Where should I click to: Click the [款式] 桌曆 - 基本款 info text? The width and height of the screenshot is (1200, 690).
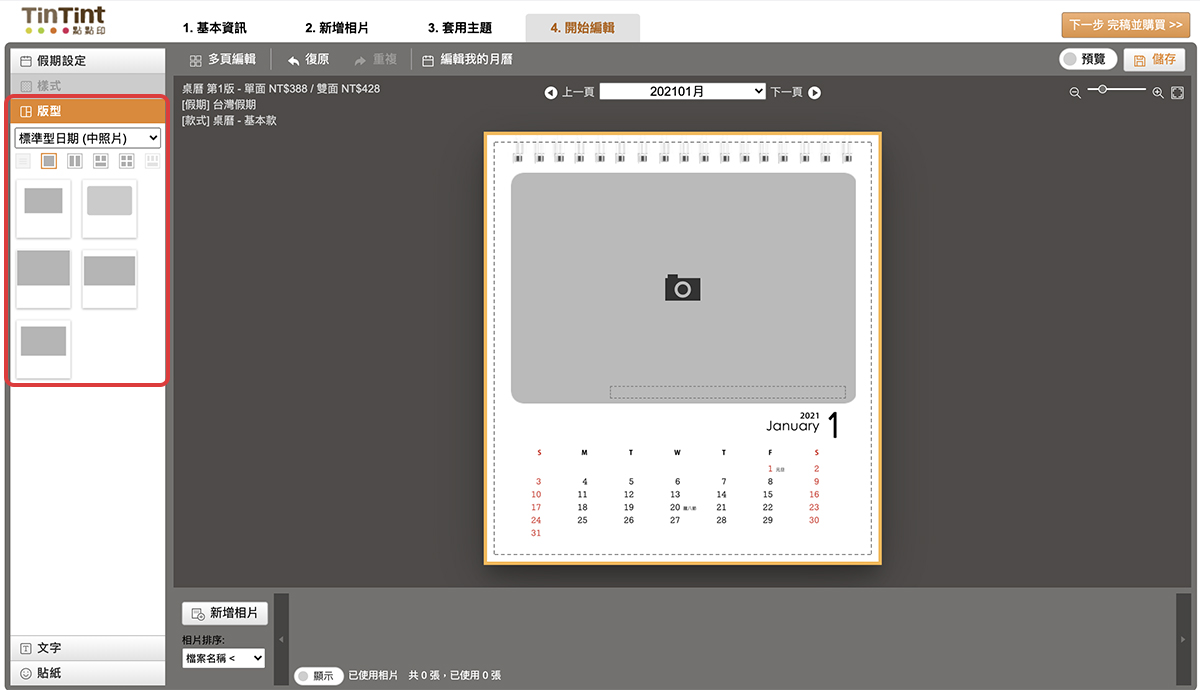(x=229, y=120)
